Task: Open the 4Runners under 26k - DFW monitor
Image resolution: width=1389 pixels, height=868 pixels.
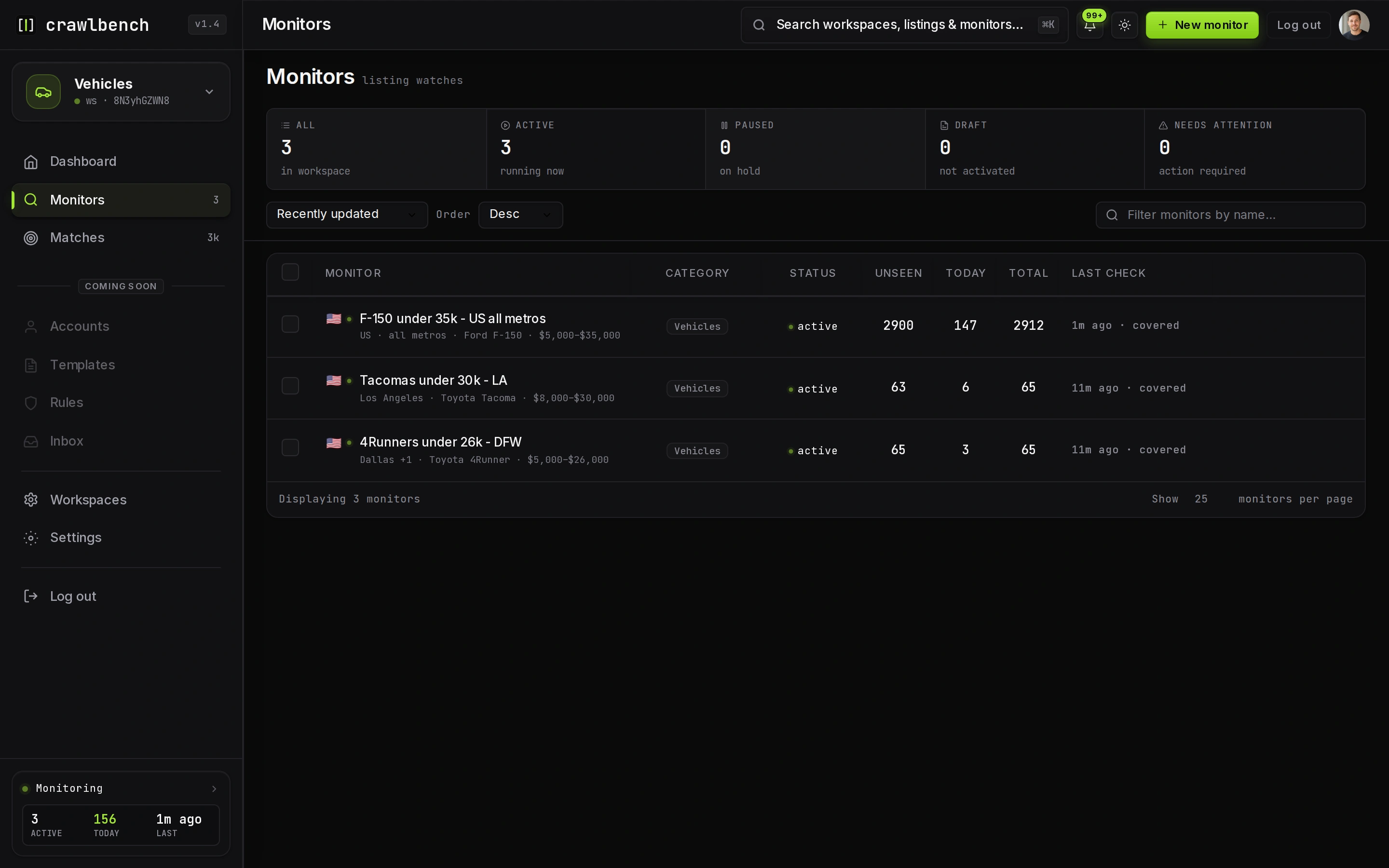Action: tap(440, 442)
